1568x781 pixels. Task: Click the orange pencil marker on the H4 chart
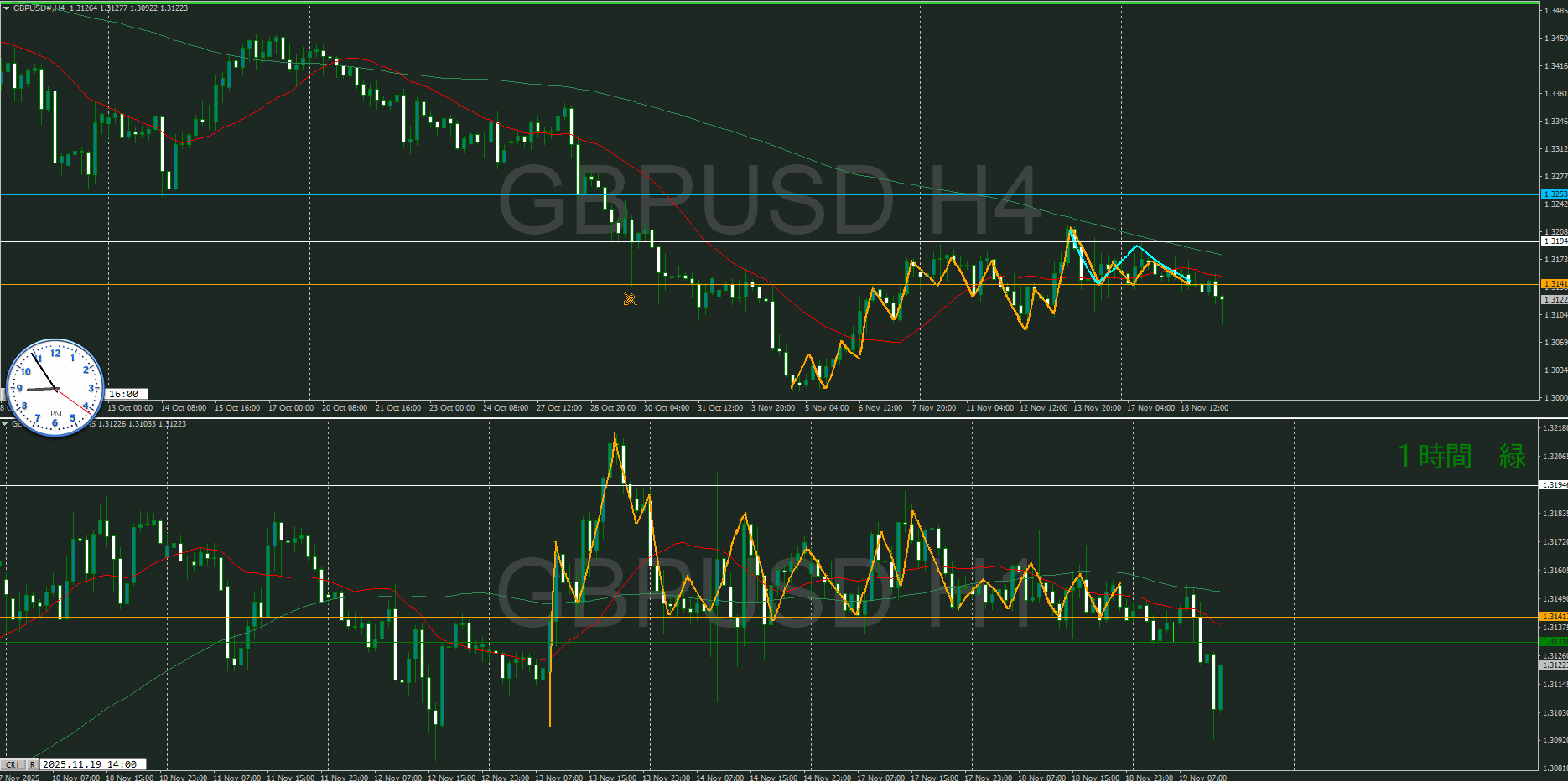point(630,299)
